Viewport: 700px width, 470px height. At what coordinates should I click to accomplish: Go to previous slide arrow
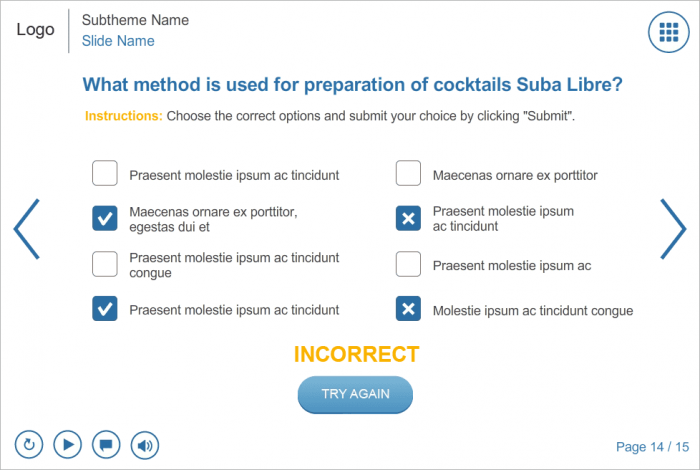click(27, 229)
